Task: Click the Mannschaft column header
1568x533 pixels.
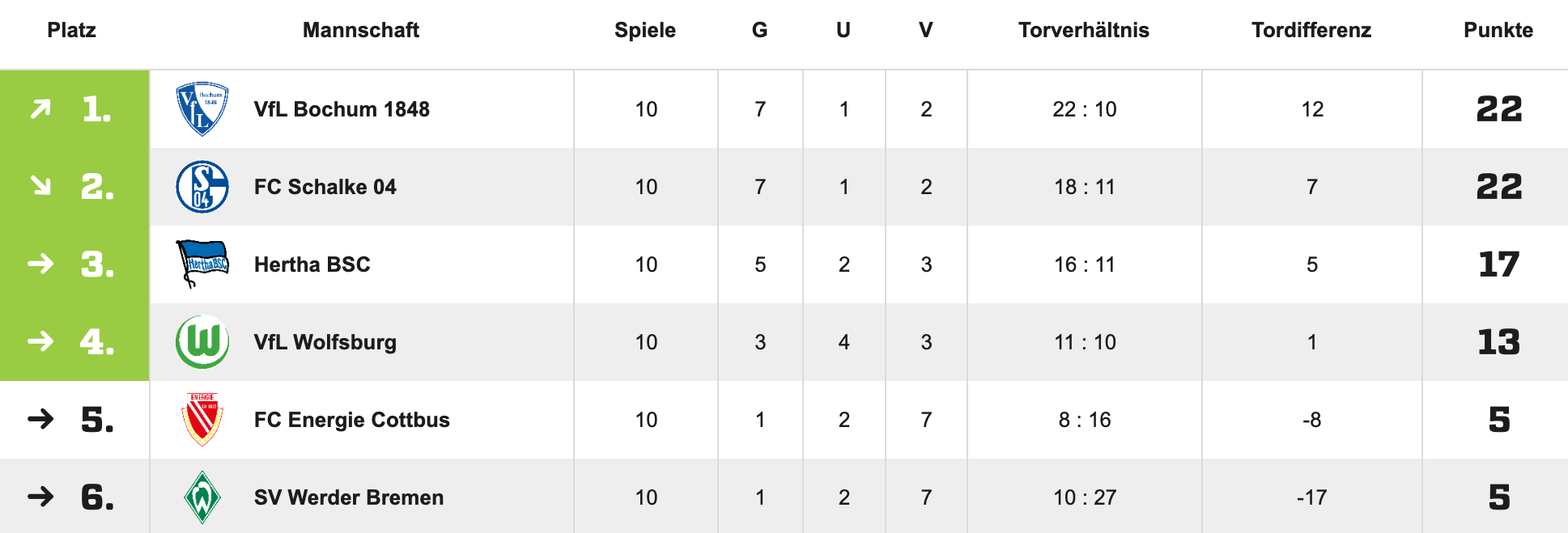Action: tap(360, 31)
